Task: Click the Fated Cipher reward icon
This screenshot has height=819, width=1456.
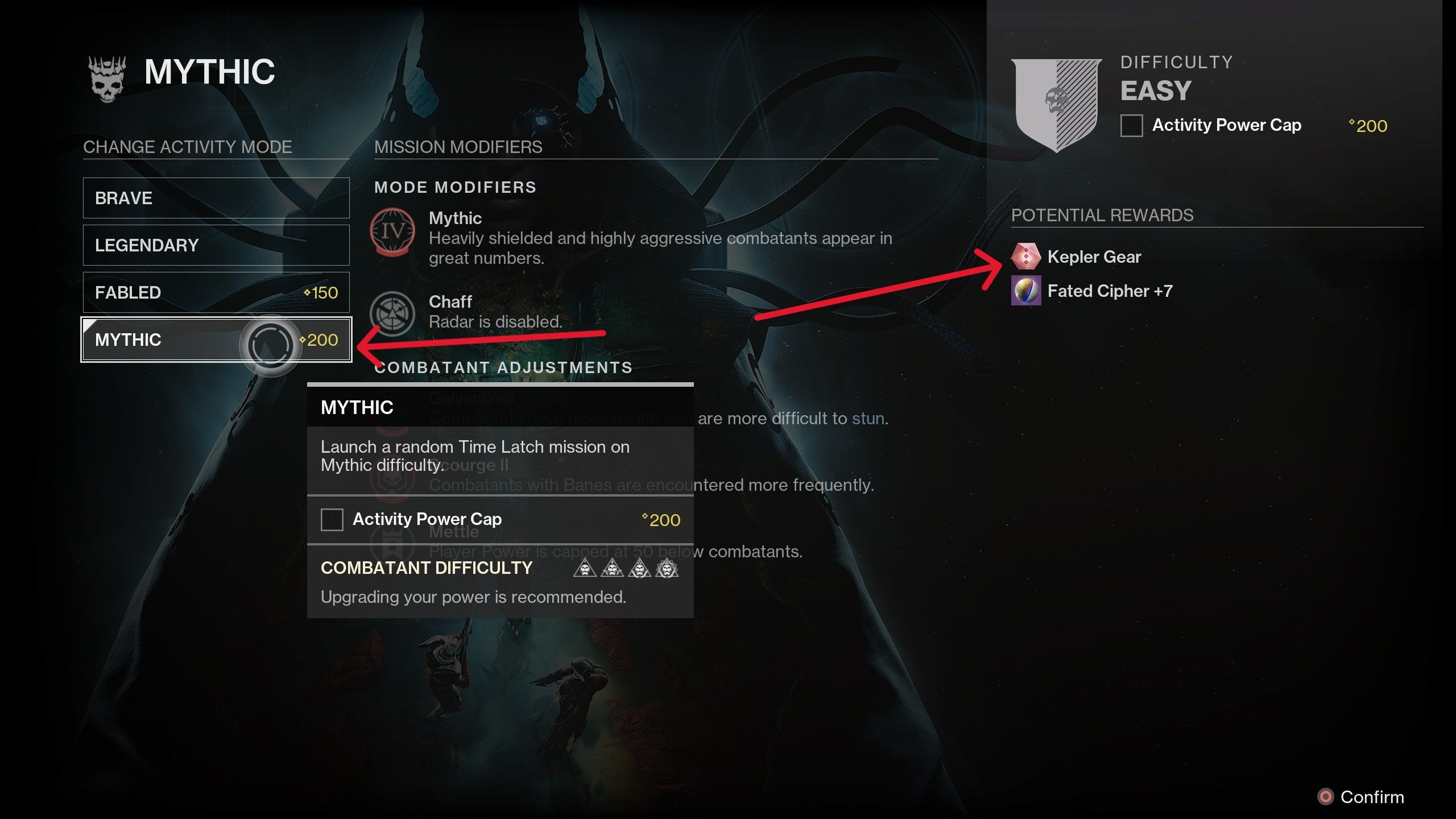Action: click(x=1026, y=291)
